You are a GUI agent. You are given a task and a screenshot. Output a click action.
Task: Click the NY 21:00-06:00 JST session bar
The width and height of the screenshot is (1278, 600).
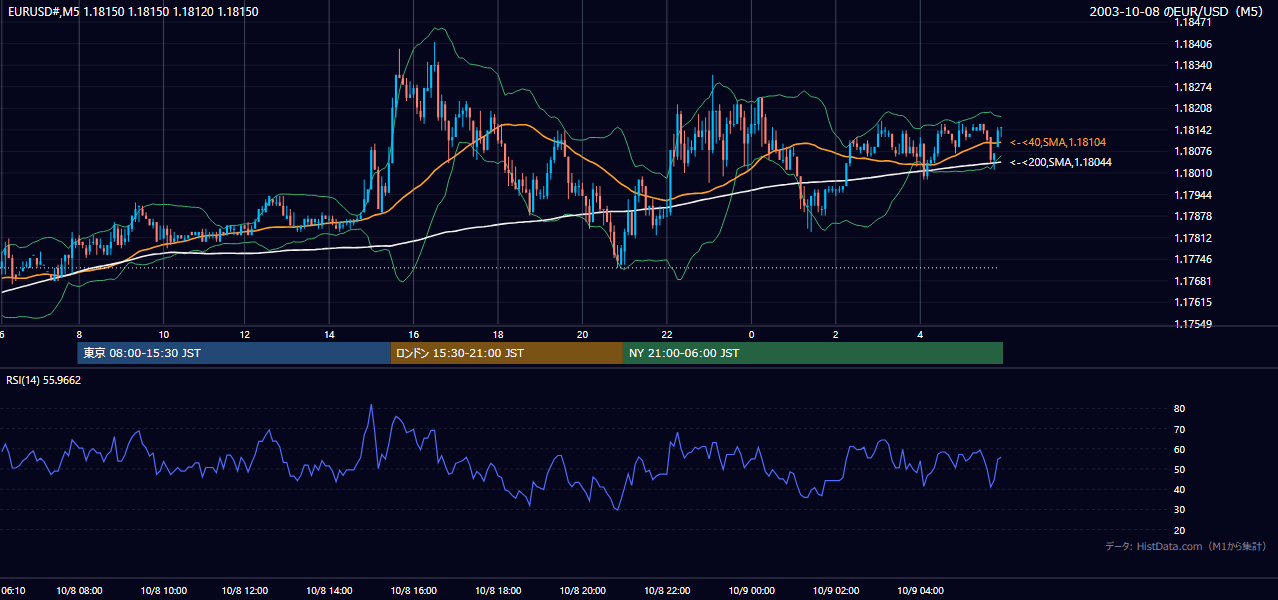pyautogui.click(x=813, y=353)
